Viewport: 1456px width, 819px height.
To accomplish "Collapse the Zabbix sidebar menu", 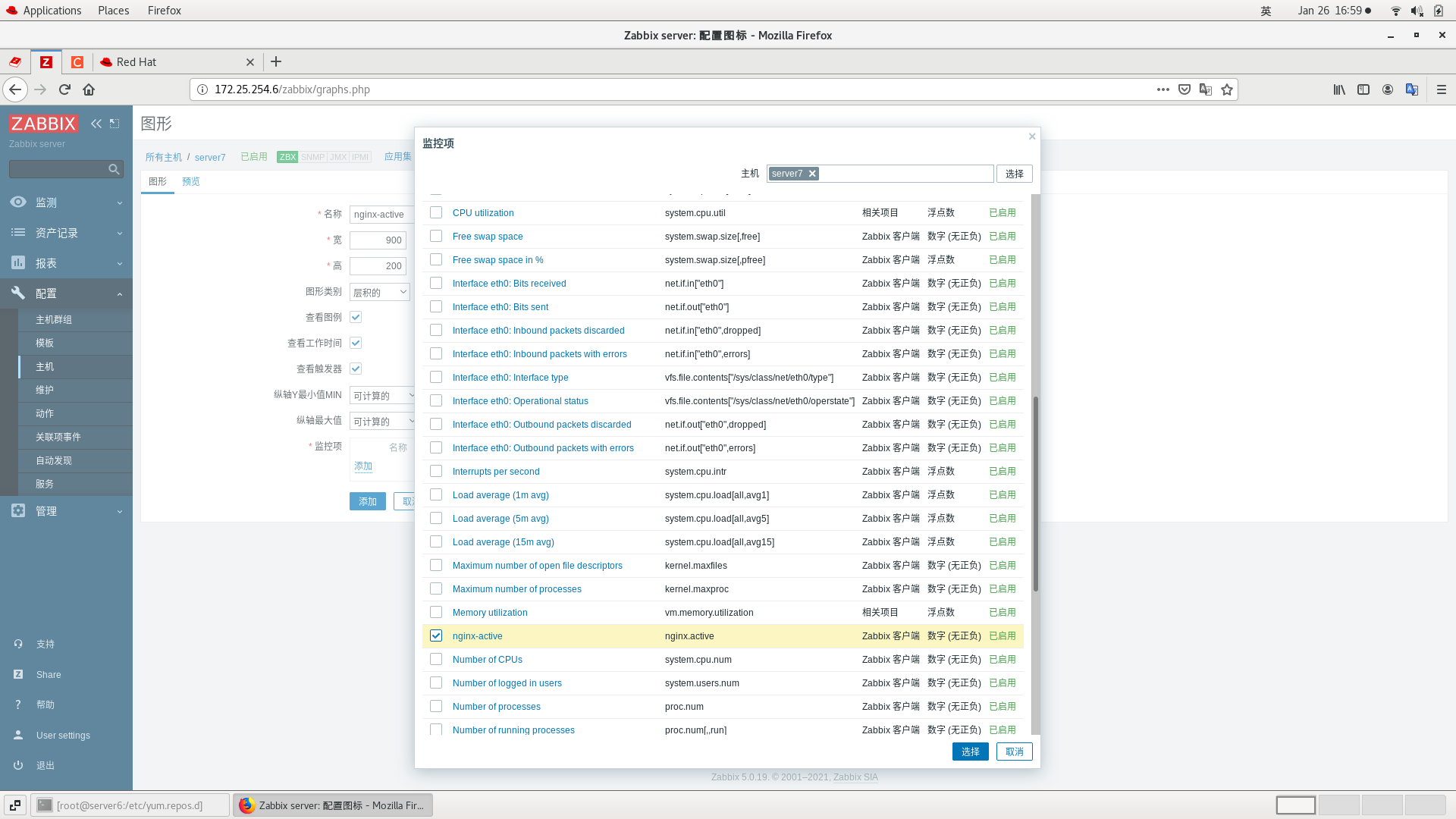I will click(96, 124).
